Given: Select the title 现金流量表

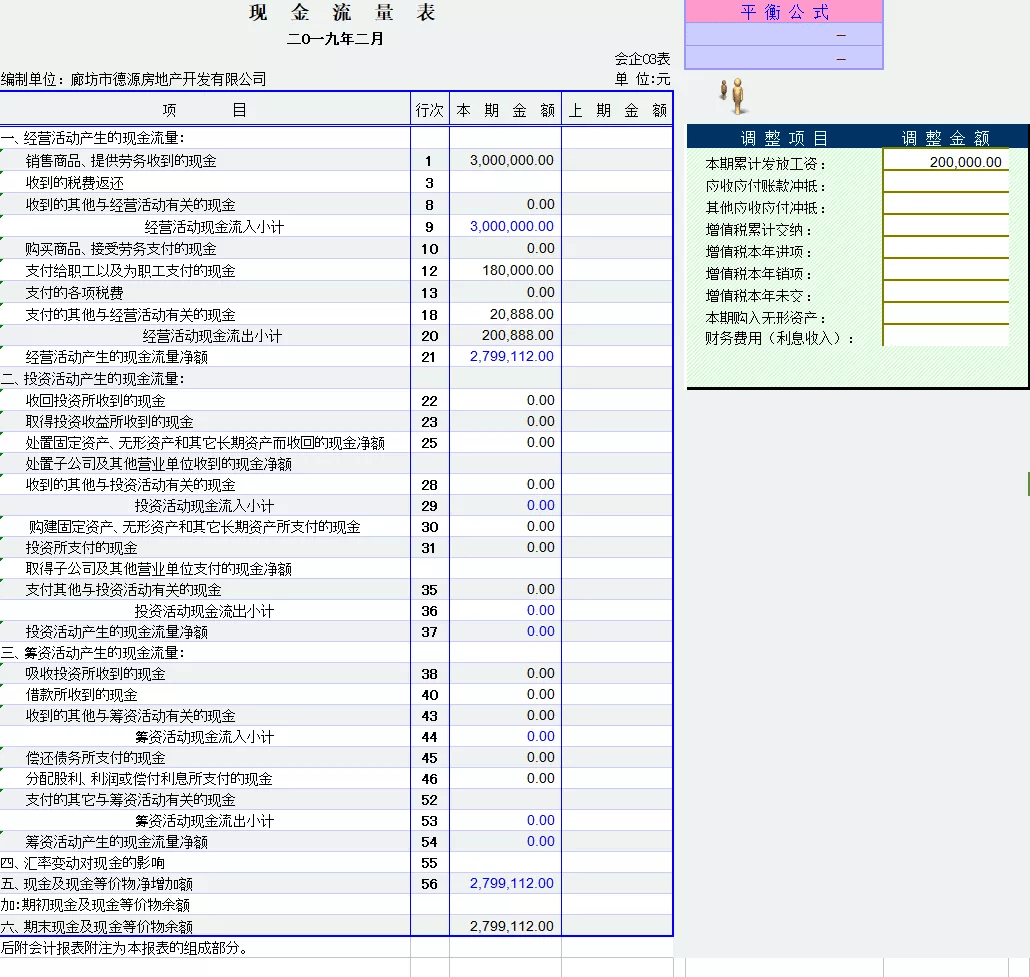Looking at the screenshot, I should pyautogui.click(x=342, y=12).
